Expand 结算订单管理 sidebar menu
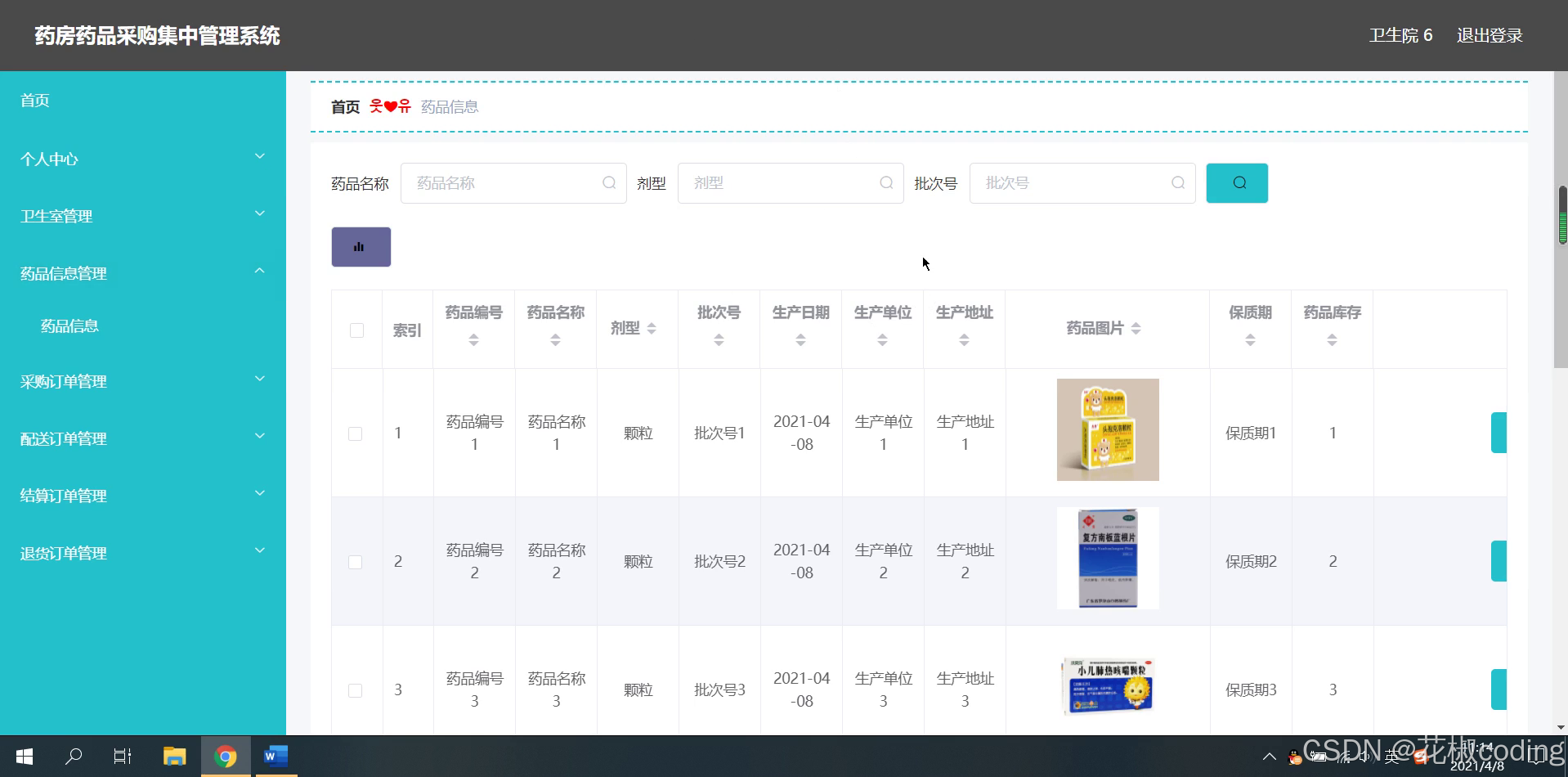This screenshot has width=1568, height=777. click(143, 496)
